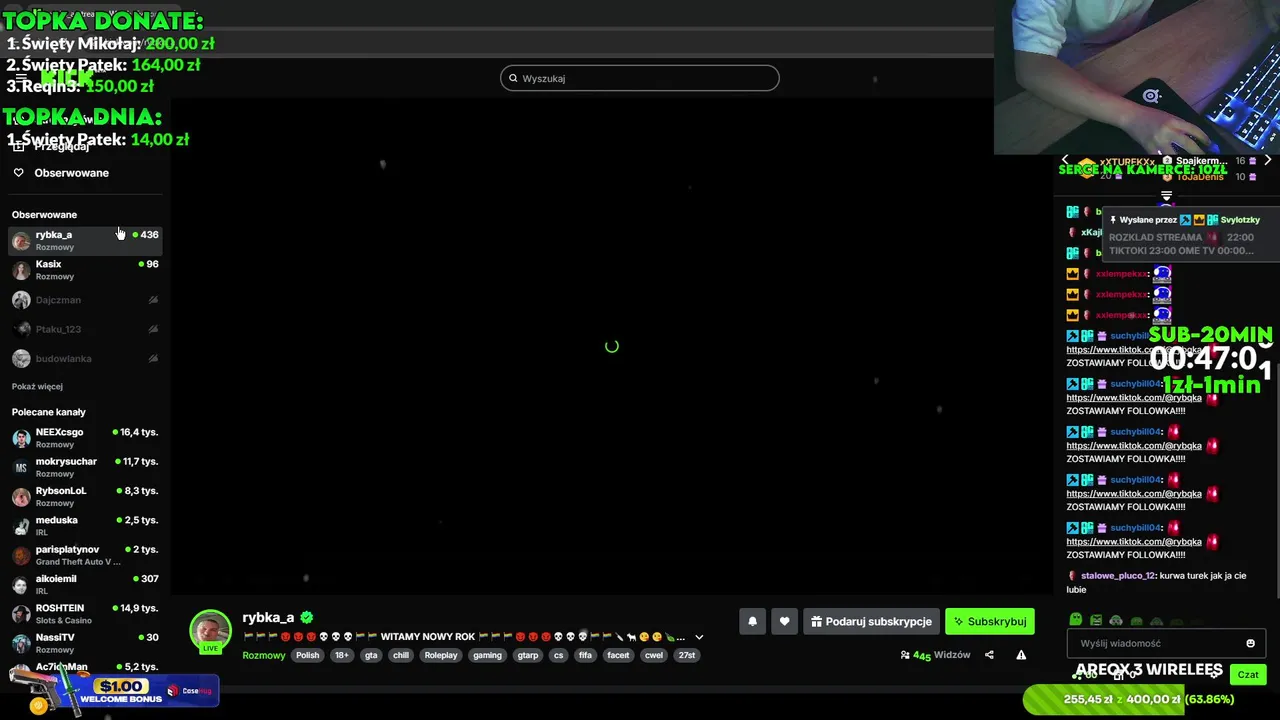Click stalowe_pluco_12 username in chat
1280x720 pixels.
[x=1118, y=576]
